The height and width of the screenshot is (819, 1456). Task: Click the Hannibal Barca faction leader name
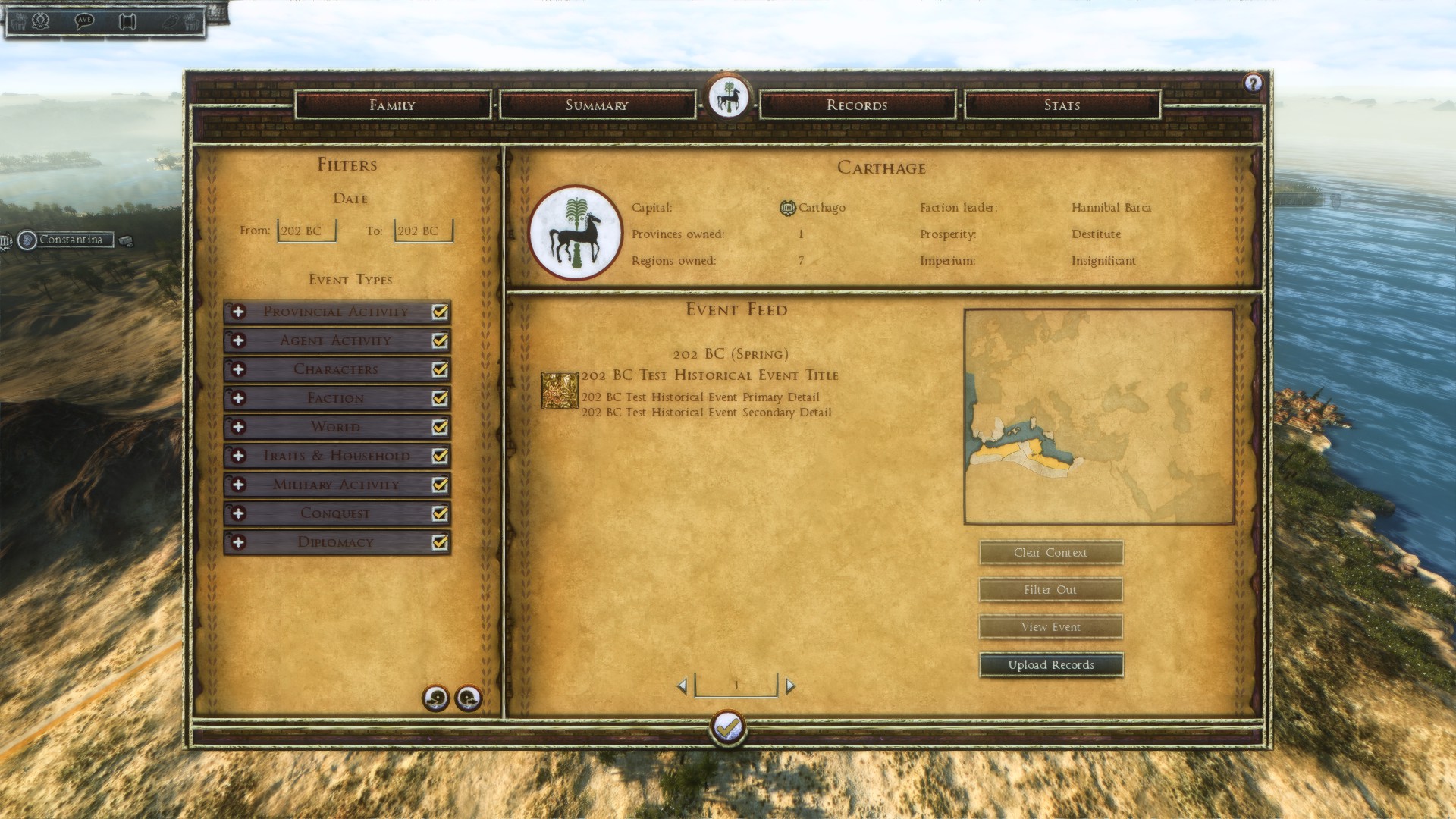click(x=1111, y=208)
